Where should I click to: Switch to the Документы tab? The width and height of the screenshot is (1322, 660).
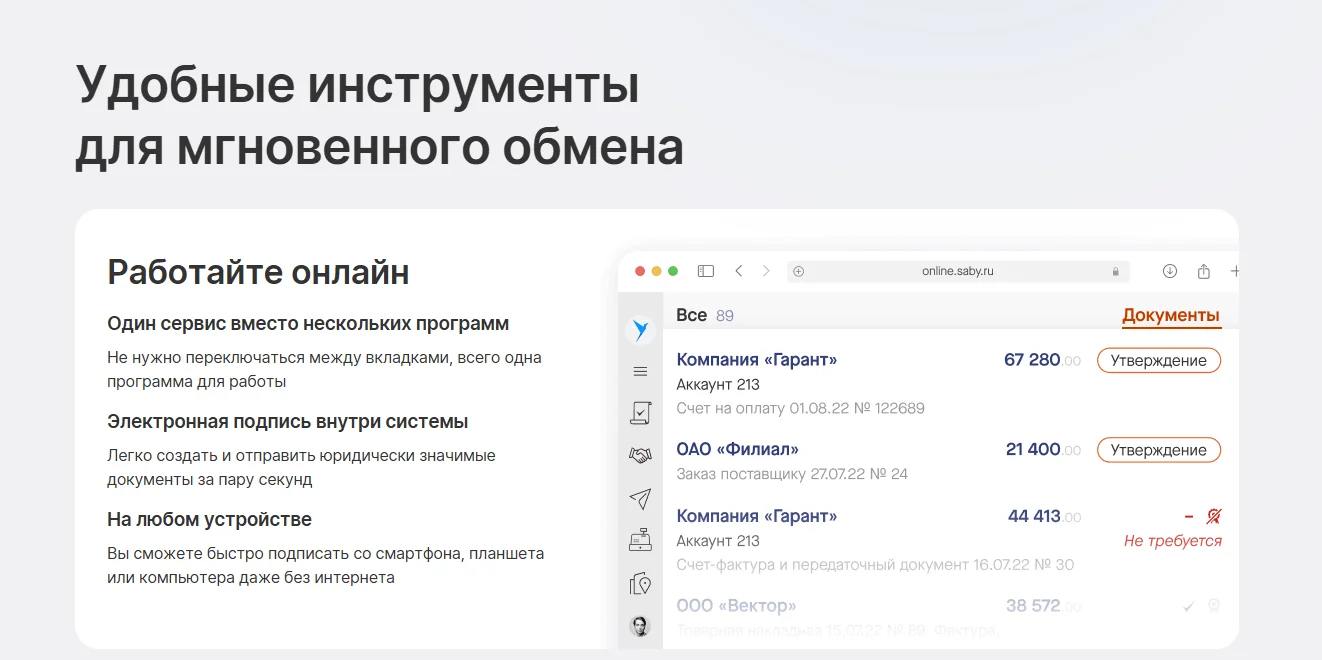click(1171, 316)
